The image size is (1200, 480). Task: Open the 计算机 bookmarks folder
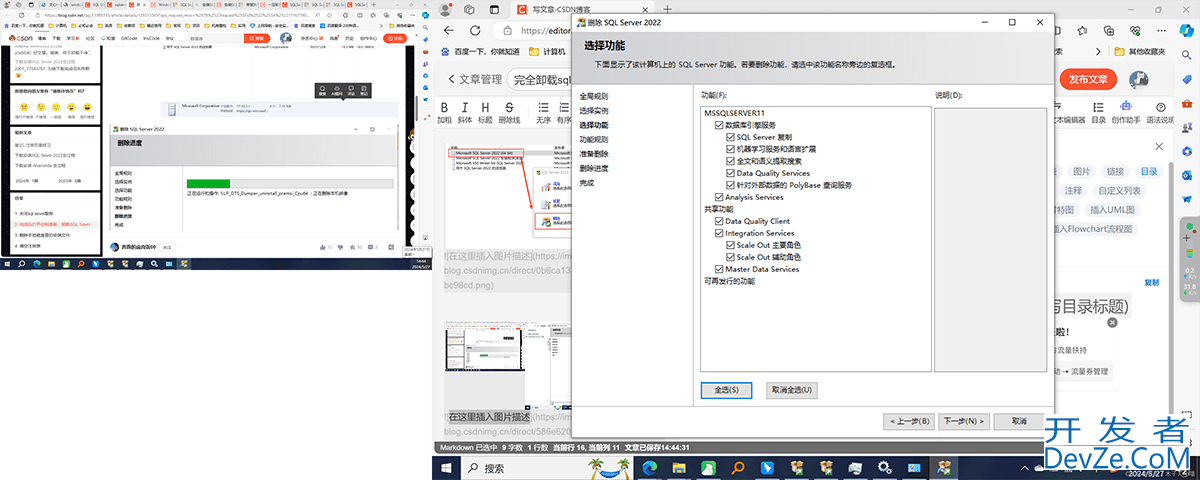(547, 50)
